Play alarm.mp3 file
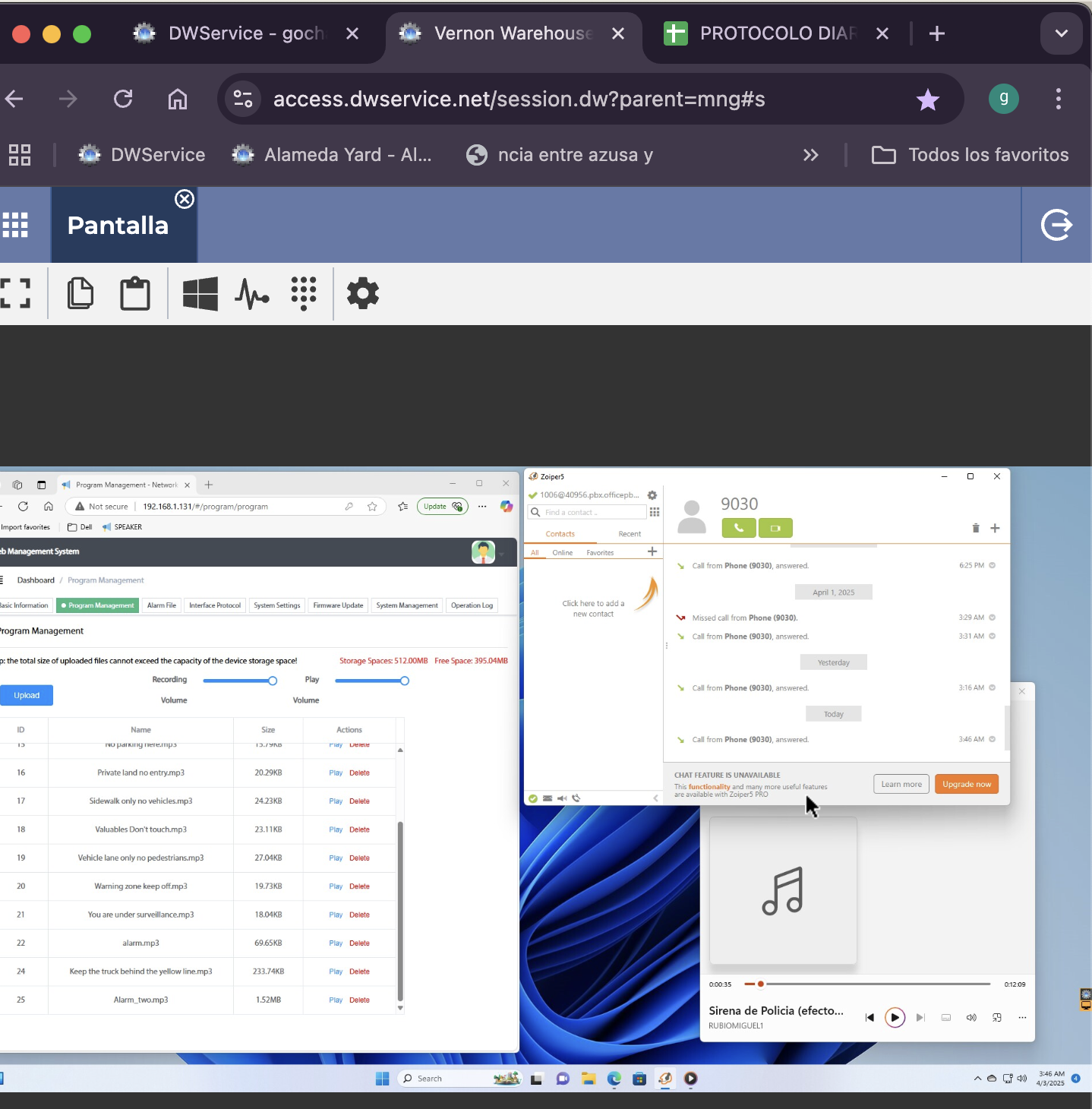 pyautogui.click(x=336, y=943)
